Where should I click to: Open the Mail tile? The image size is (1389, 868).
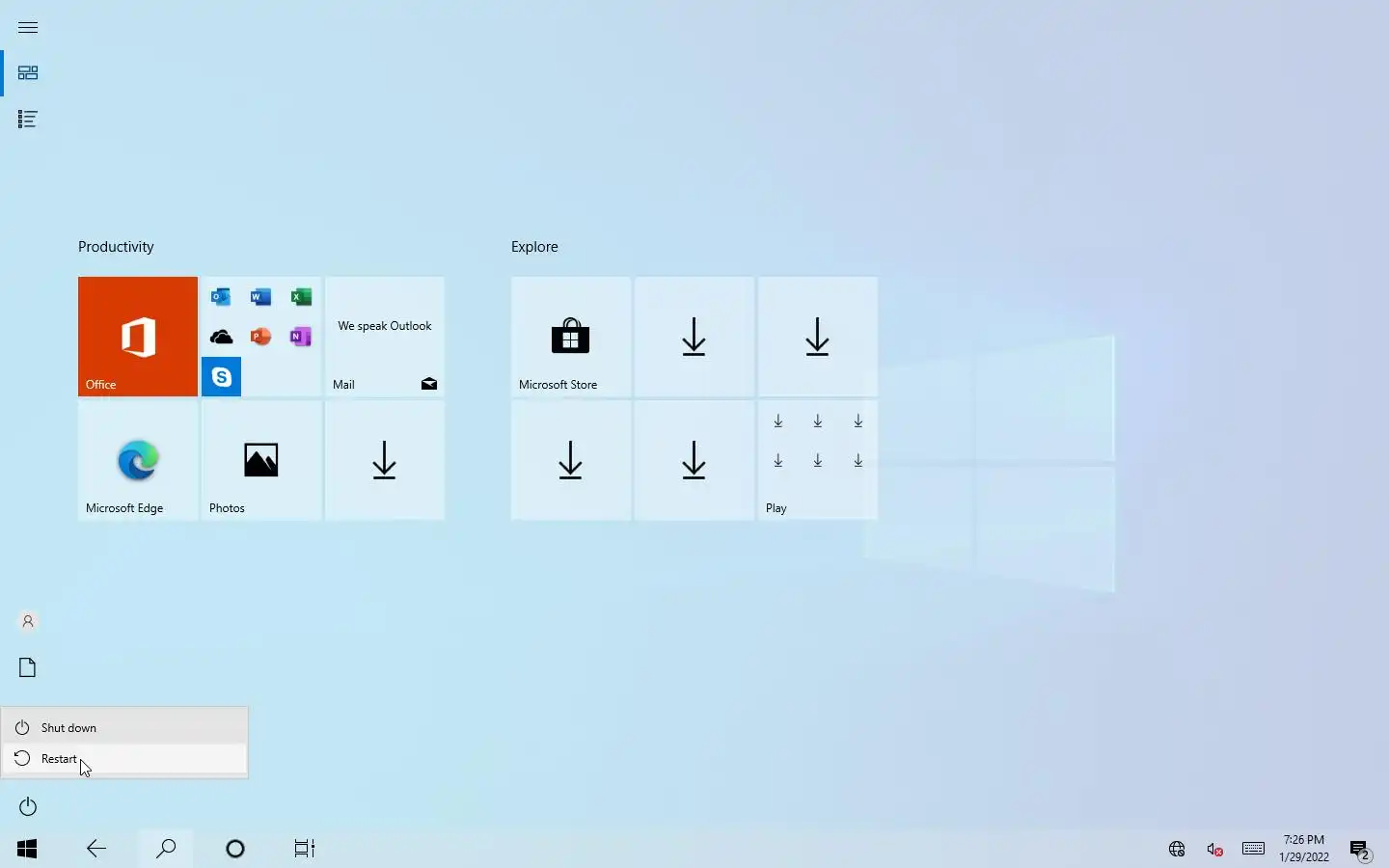[385, 337]
